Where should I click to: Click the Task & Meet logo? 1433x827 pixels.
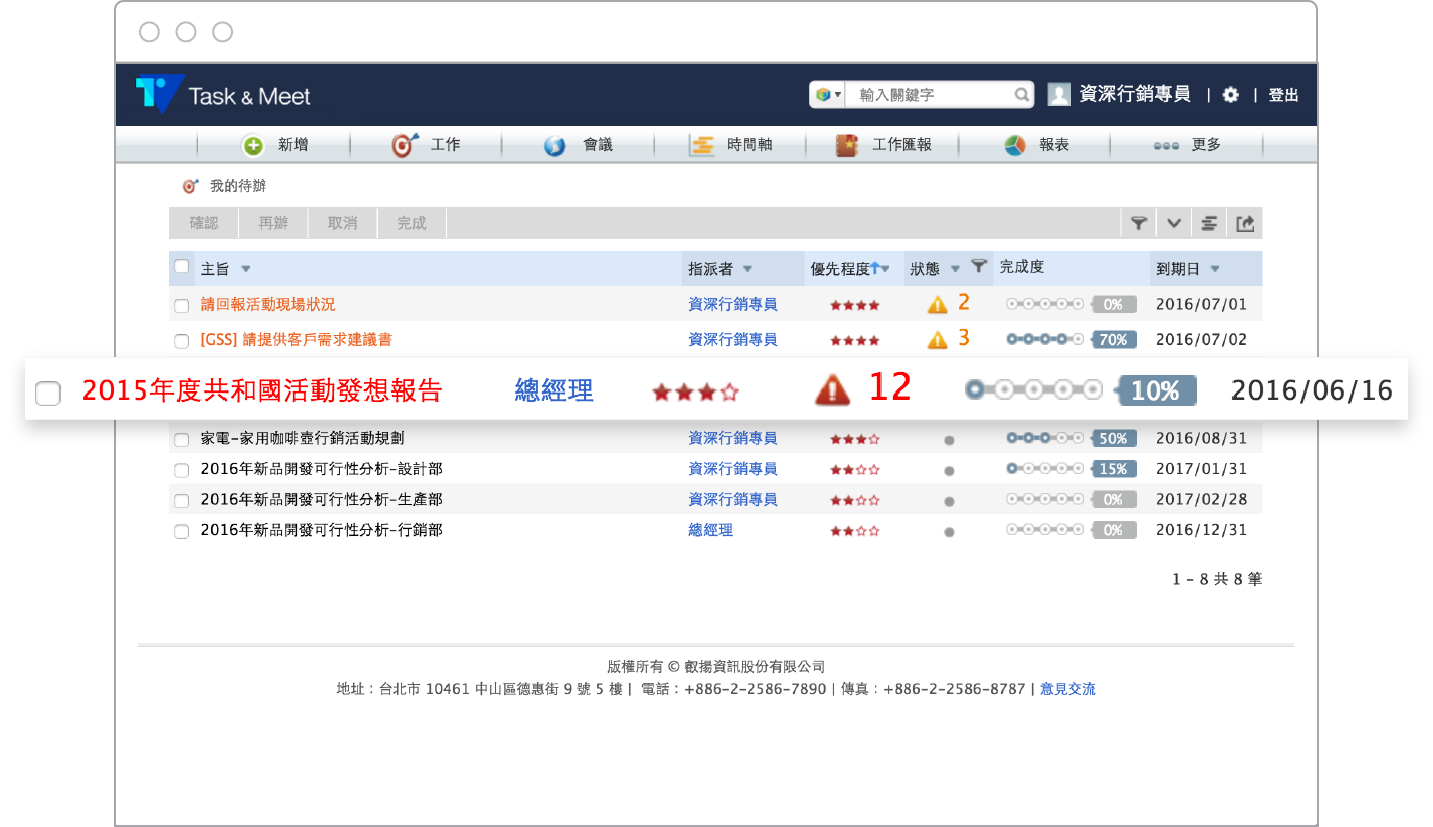pyautogui.click(x=223, y=95)
